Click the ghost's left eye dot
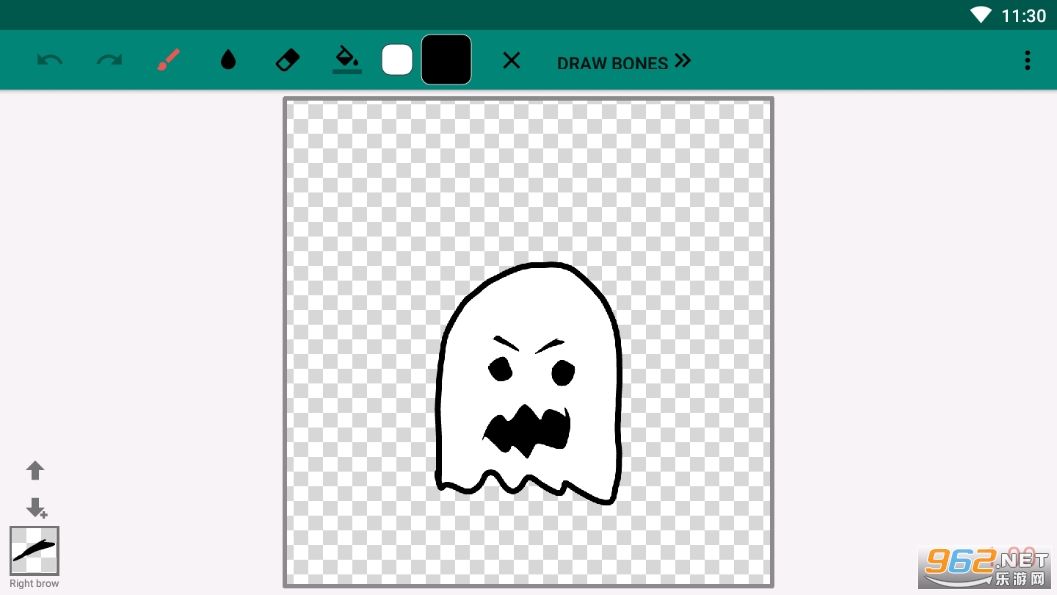The image size is (1057, 595). click(x=500, y=370)
